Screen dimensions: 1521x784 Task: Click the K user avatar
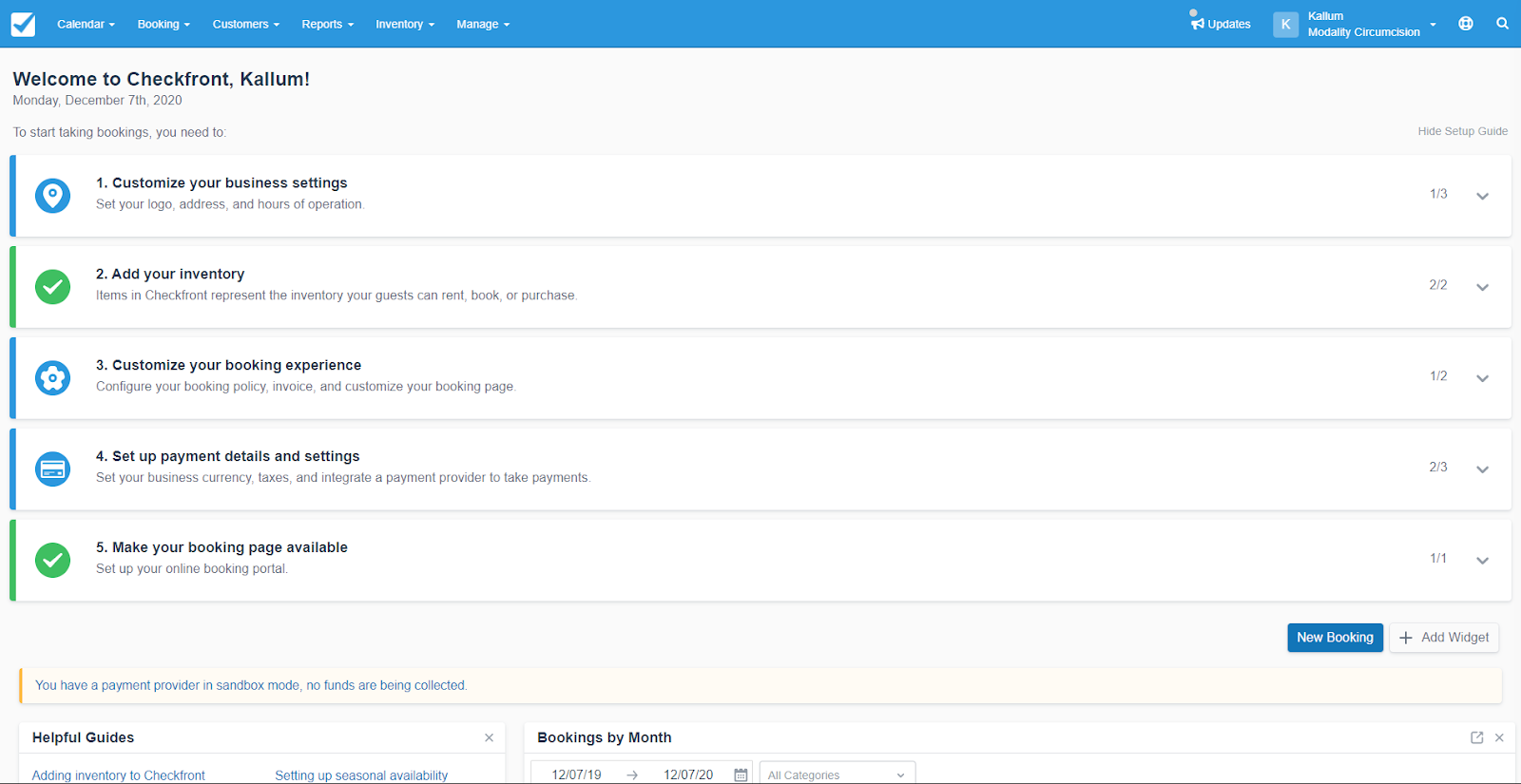1285,25
